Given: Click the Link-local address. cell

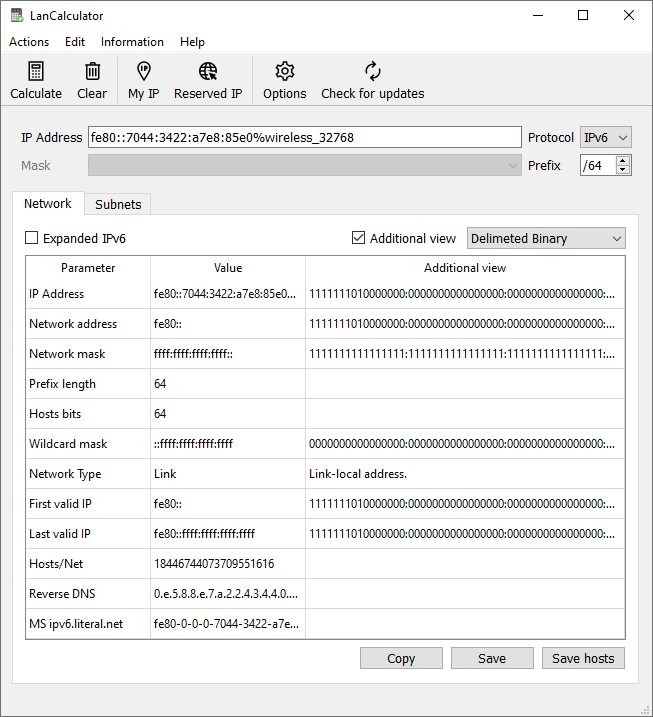Looking at the screenshot, I should [465, 474].
